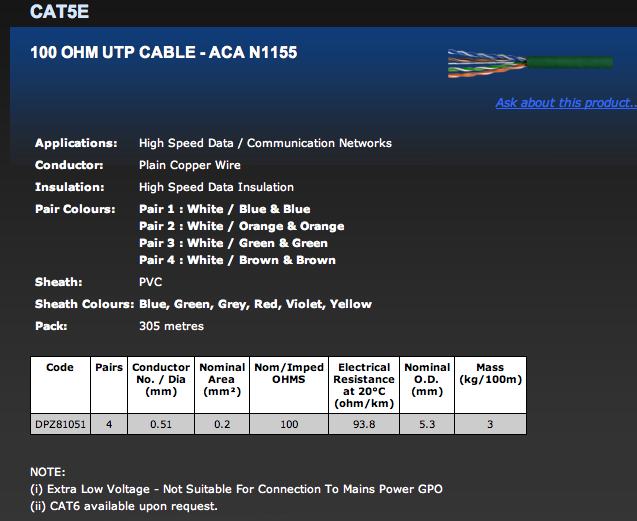Click the '305 metres' pack value
This screenshot has height=521, width=637.
[171, 326]
